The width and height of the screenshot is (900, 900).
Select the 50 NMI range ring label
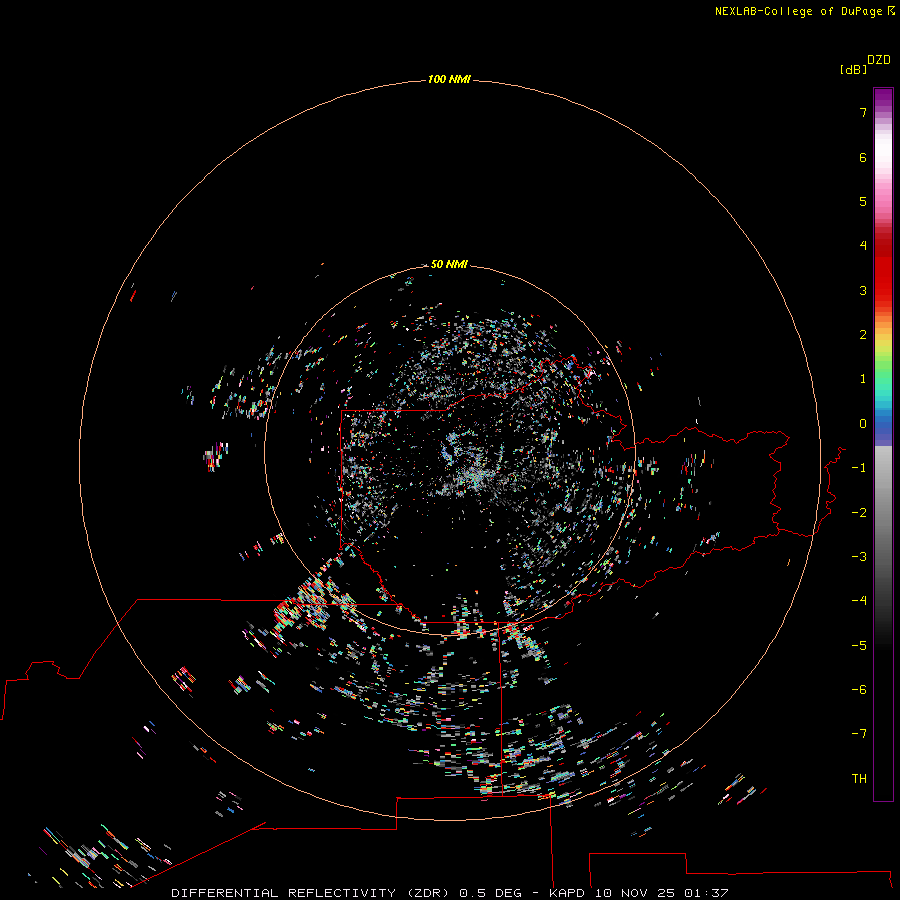point(449,265)
